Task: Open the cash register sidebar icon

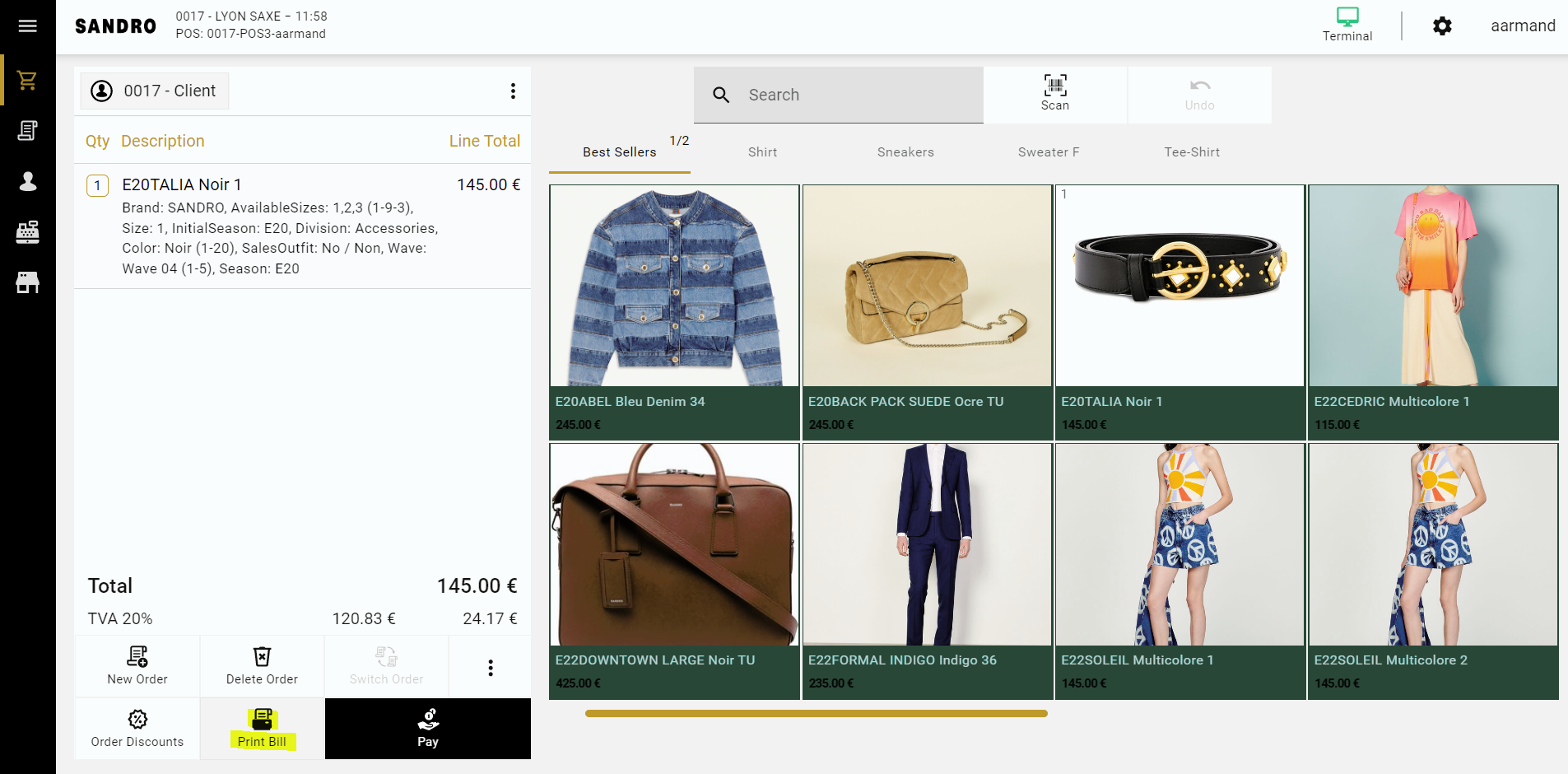Action: 27,232
